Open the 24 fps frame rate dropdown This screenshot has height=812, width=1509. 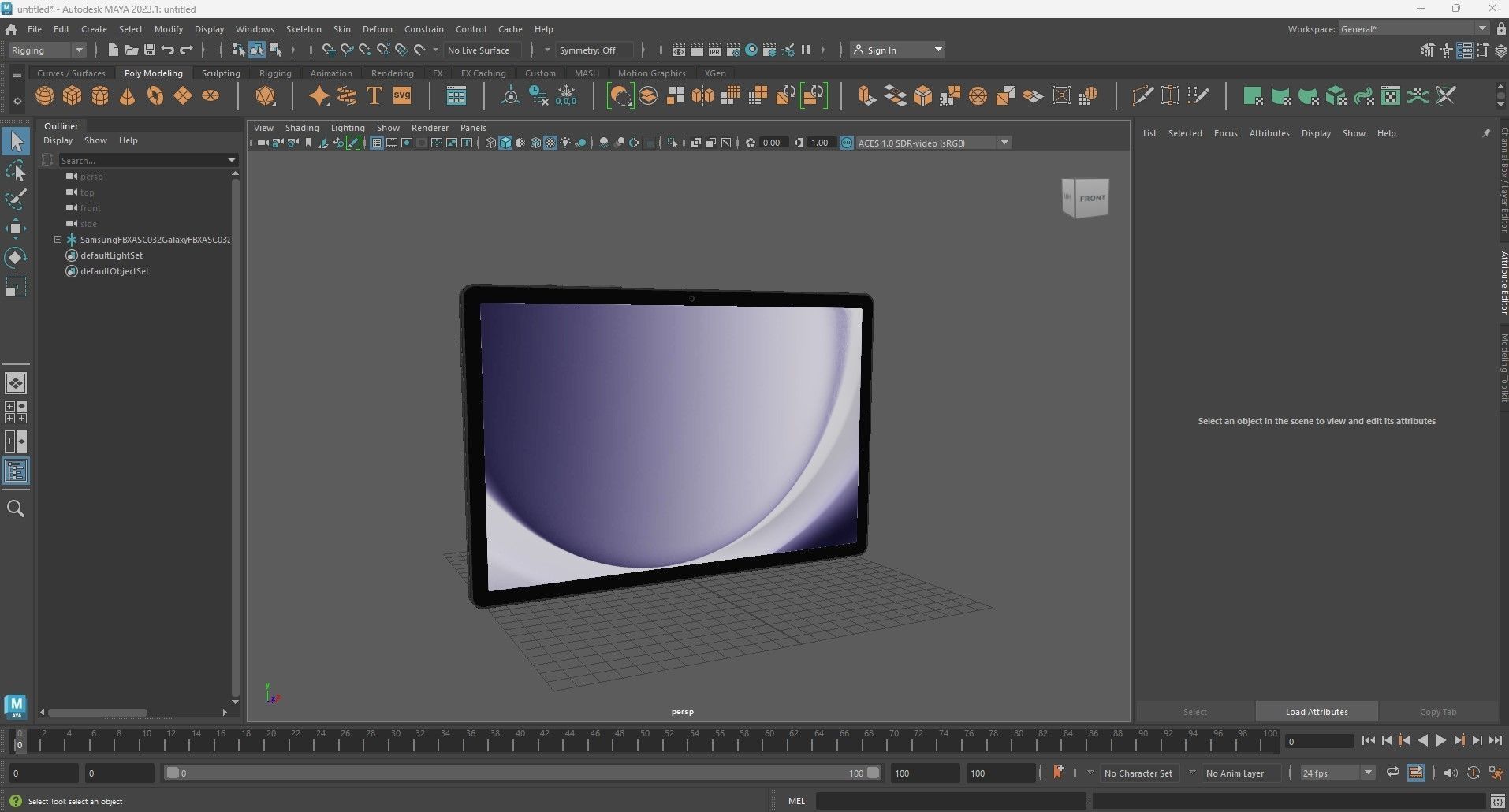point(1337,773)
